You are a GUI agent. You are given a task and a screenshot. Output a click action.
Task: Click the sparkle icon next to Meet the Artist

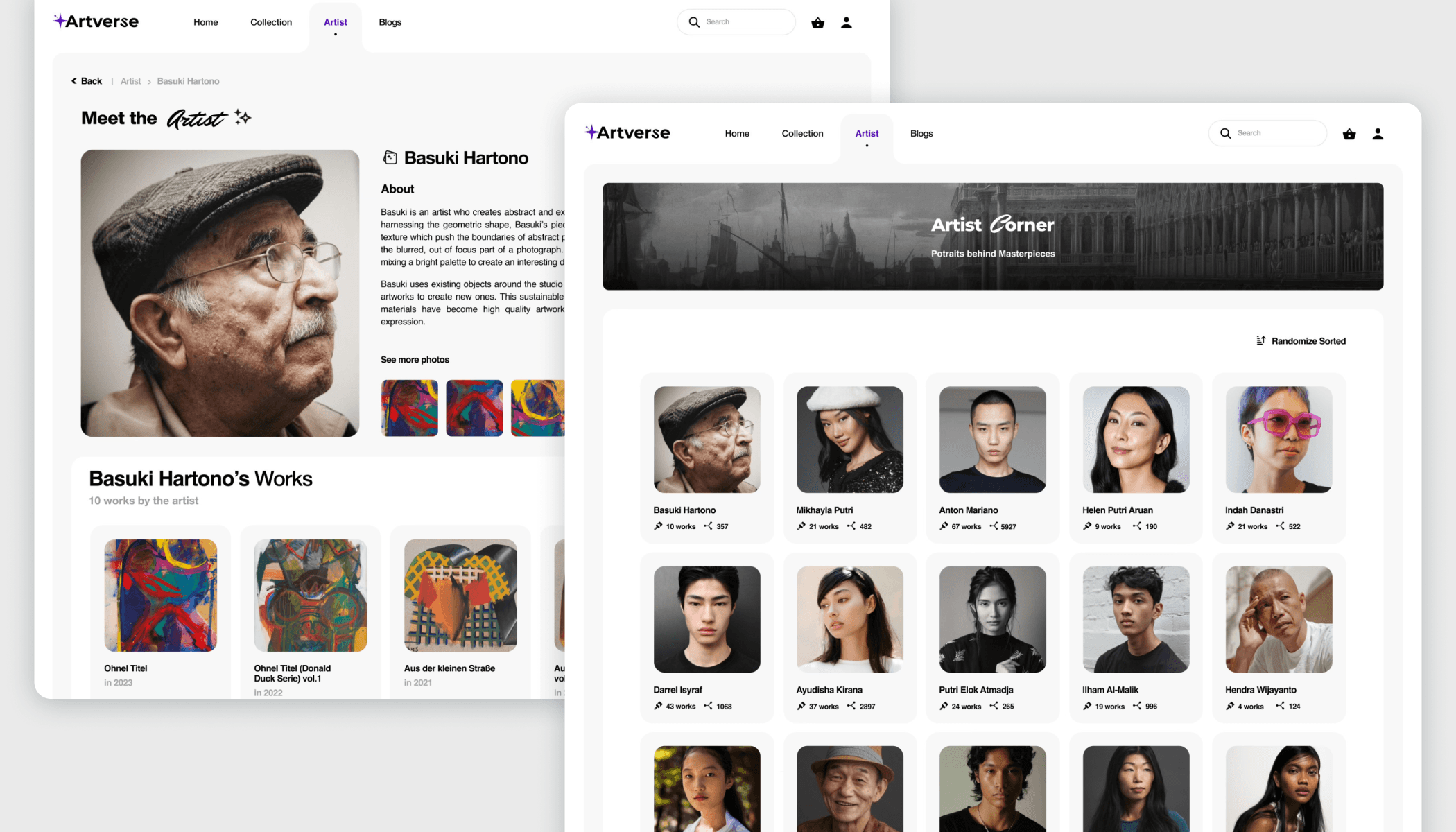coord(242,117)
